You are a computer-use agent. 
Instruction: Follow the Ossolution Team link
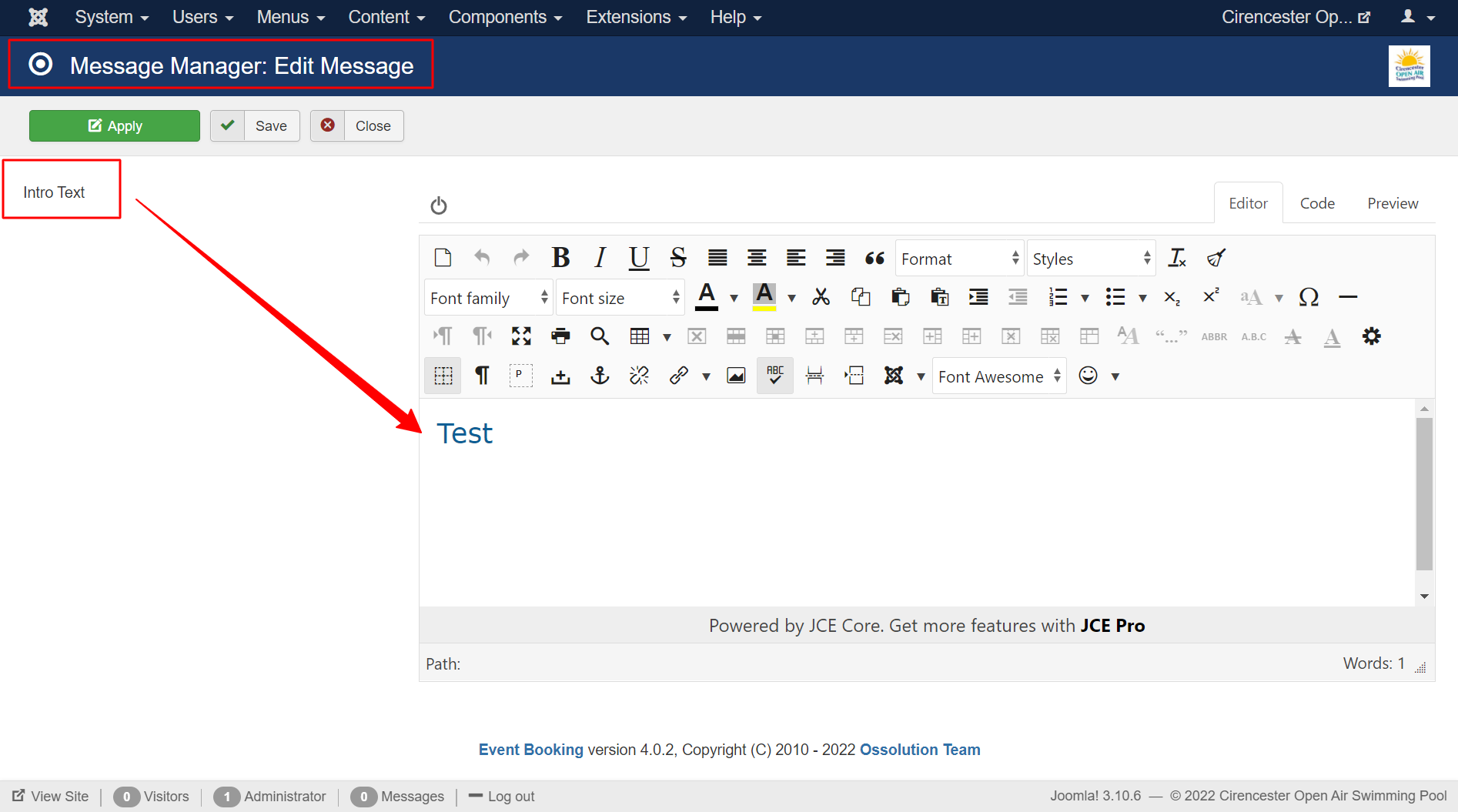920,750
